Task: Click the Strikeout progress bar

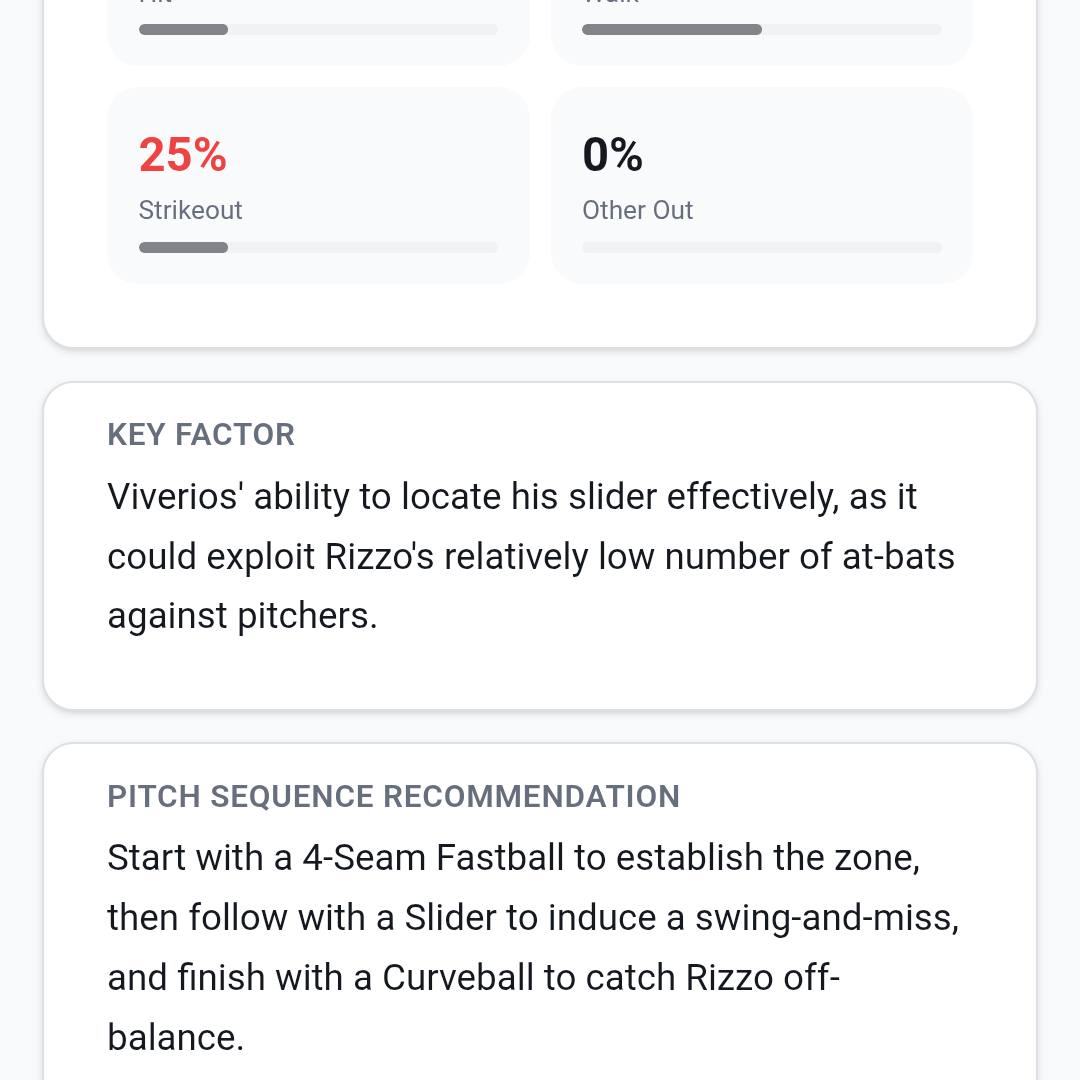Action: pos(318,247)
